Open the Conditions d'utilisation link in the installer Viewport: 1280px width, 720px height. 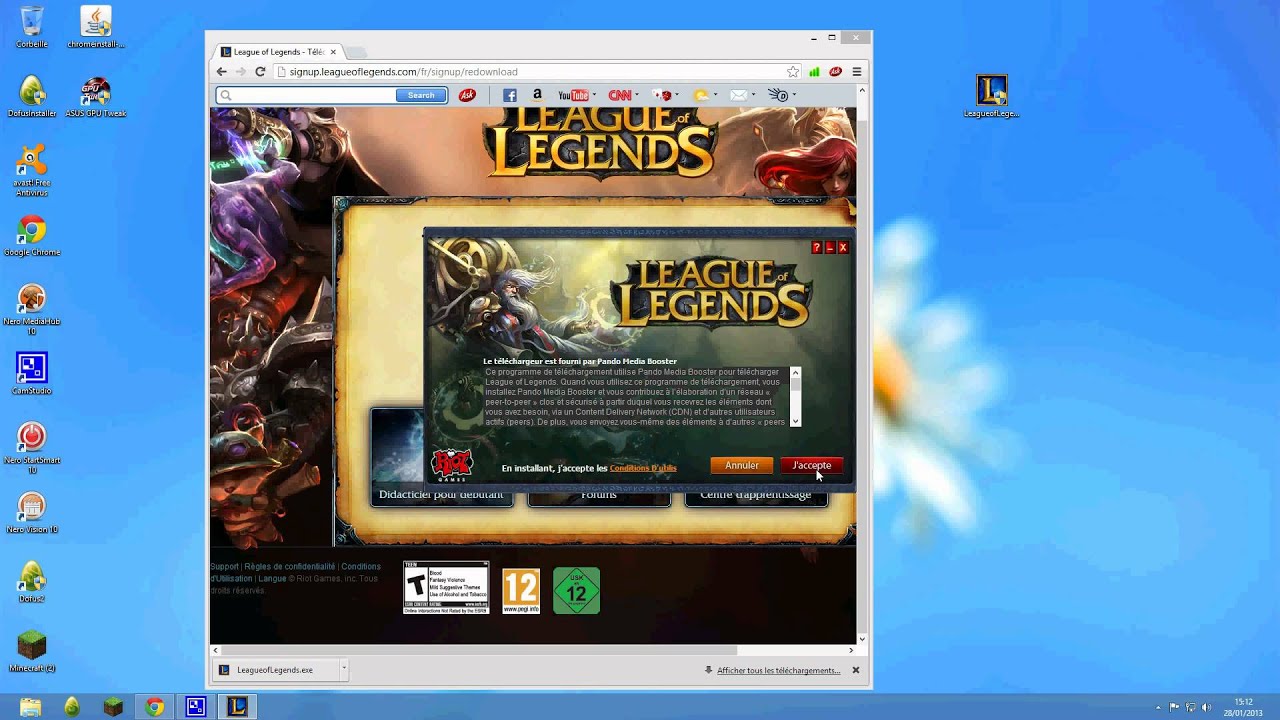[643, 468]
